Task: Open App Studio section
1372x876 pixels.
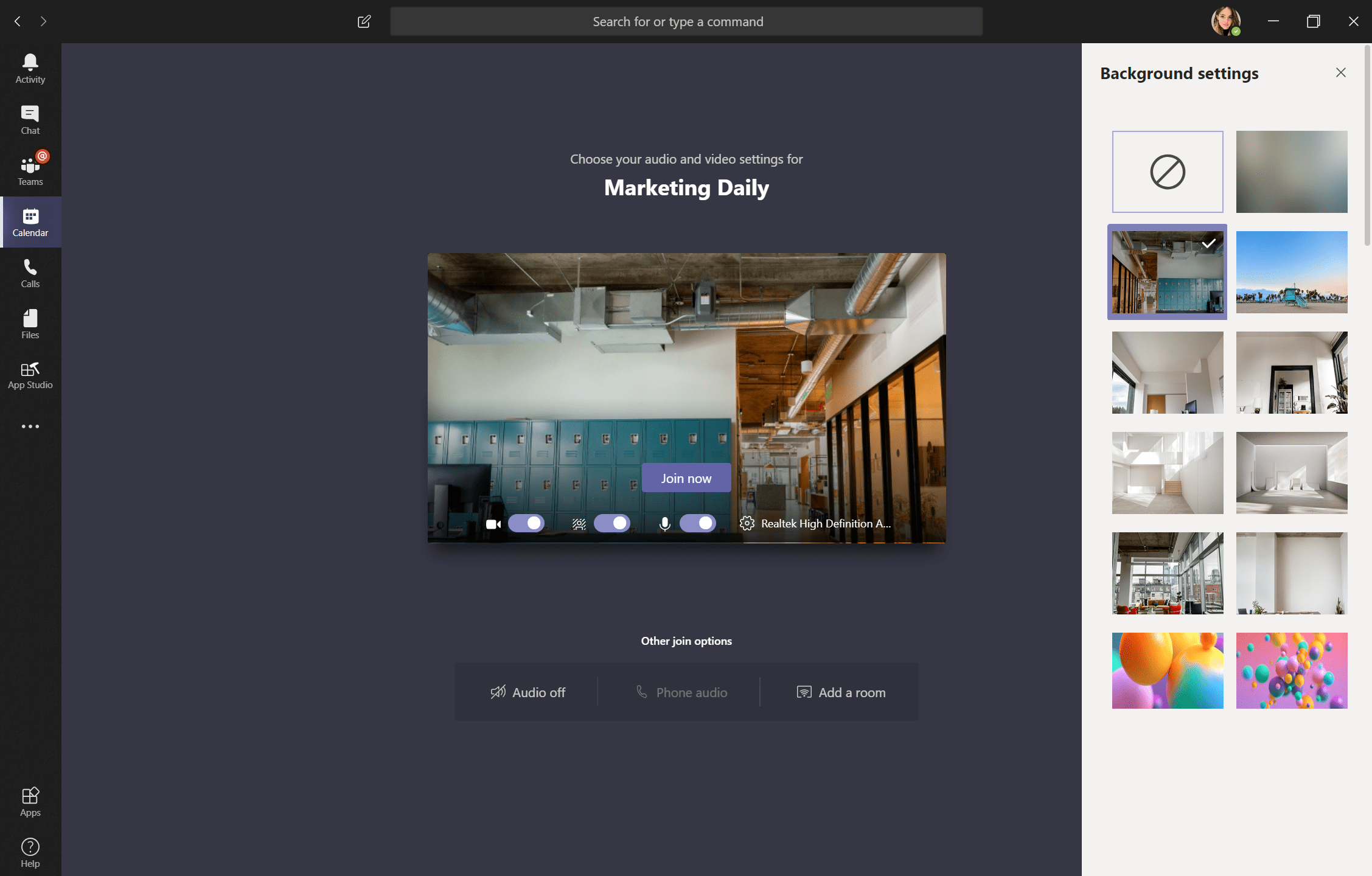Action: coord(30,375)
